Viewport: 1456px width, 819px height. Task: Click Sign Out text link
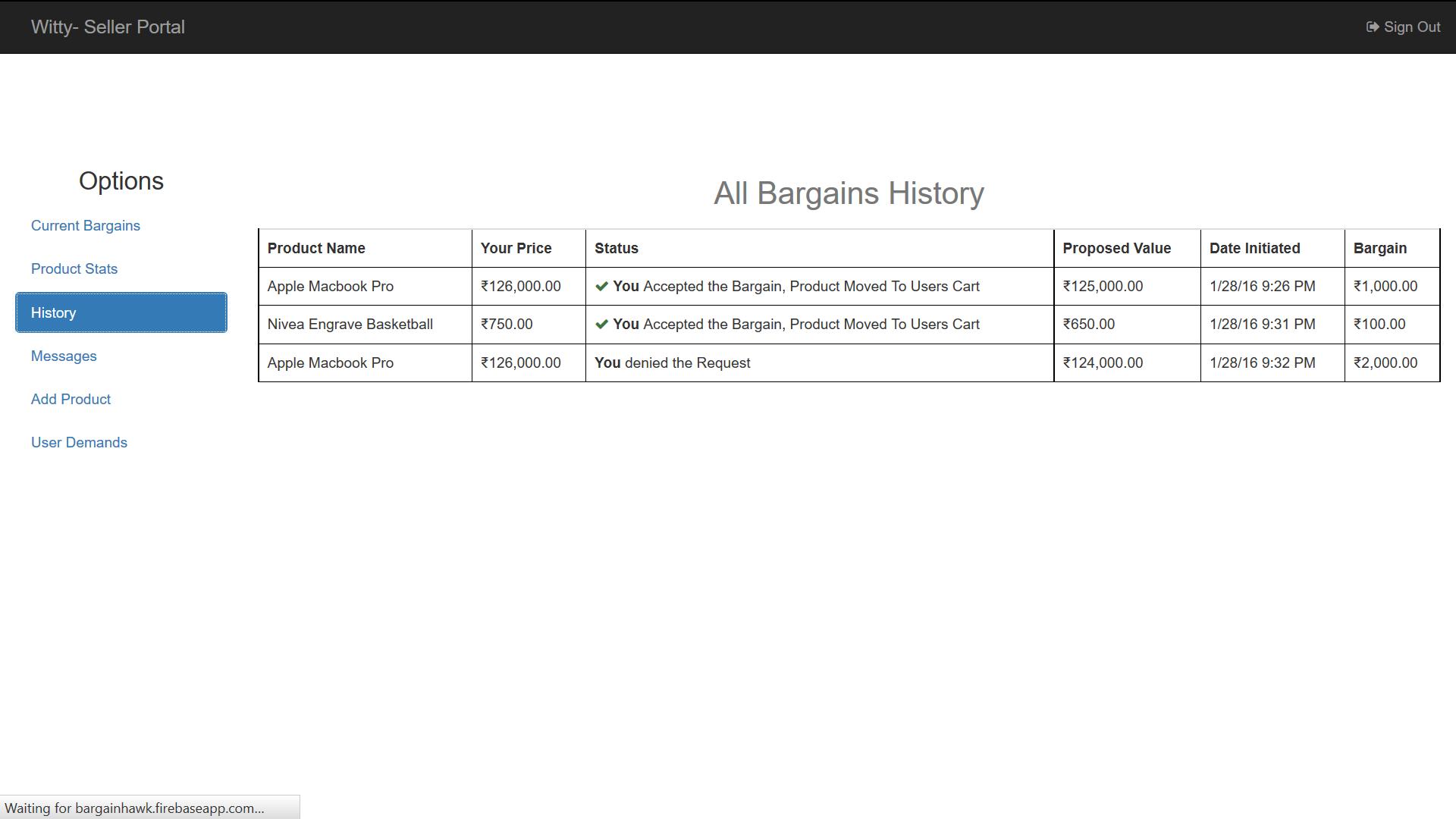[1411, 27]
